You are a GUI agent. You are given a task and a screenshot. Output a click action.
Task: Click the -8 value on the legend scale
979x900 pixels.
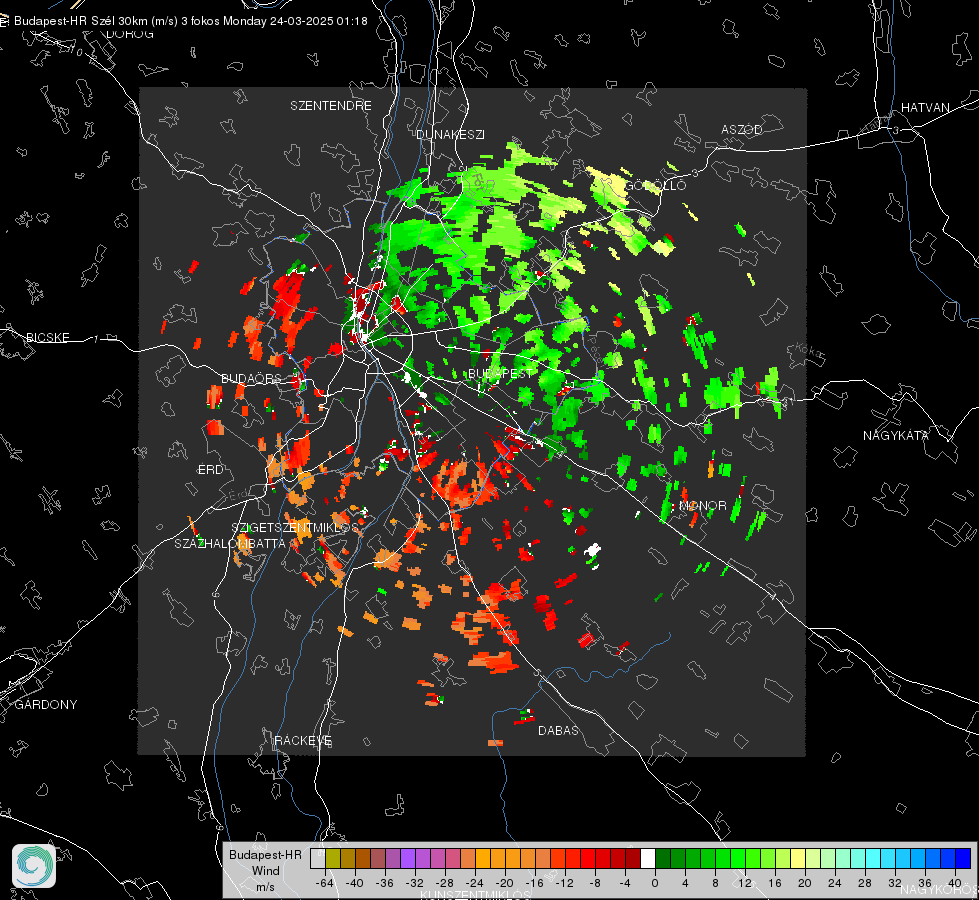(594, 883)
